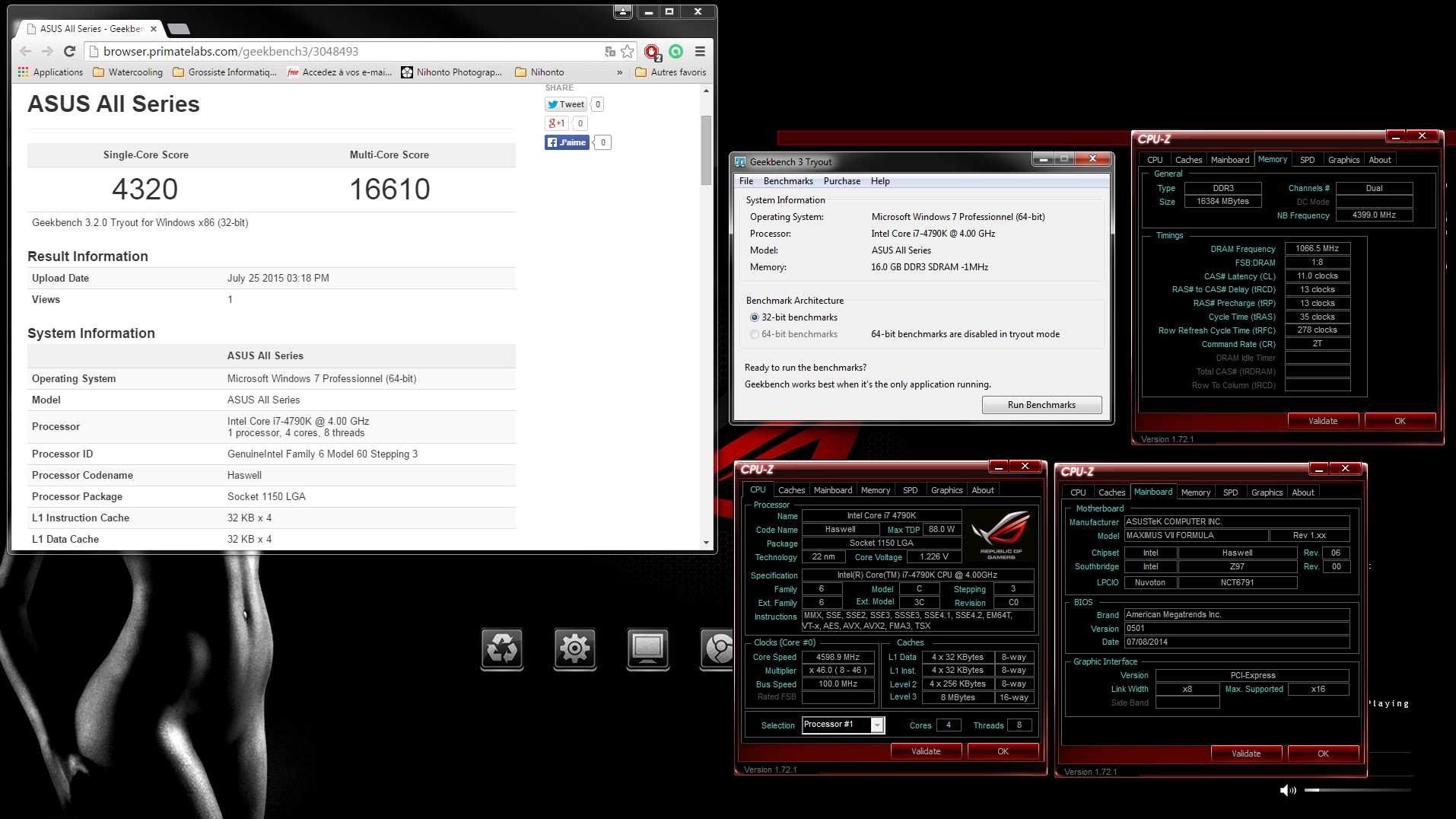Click OK in mainboard CPU-Z window
The width and height of the screenshot is (1456, 819).
(1323, 754)
